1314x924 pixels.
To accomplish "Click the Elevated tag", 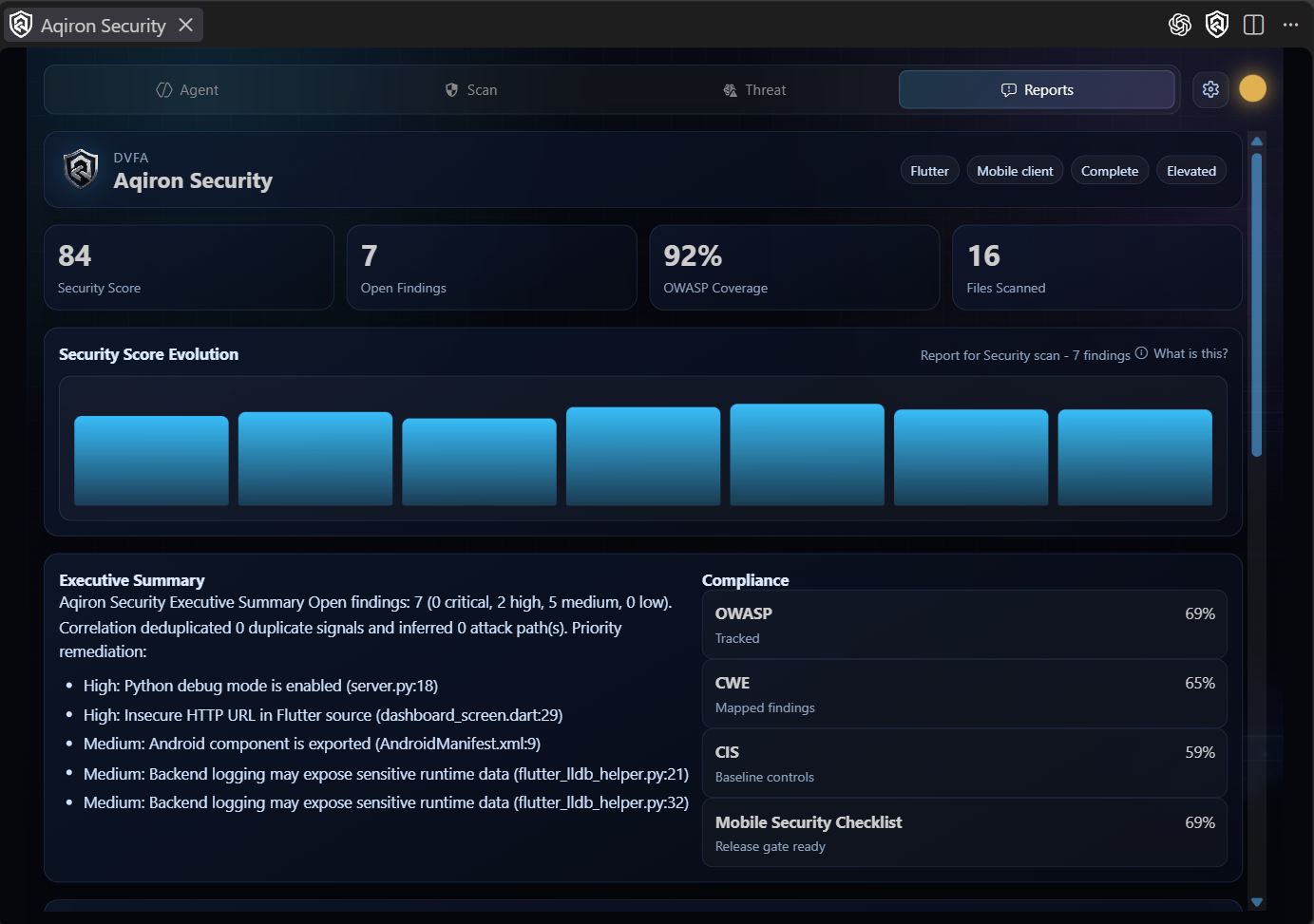I will [1191, 171].
